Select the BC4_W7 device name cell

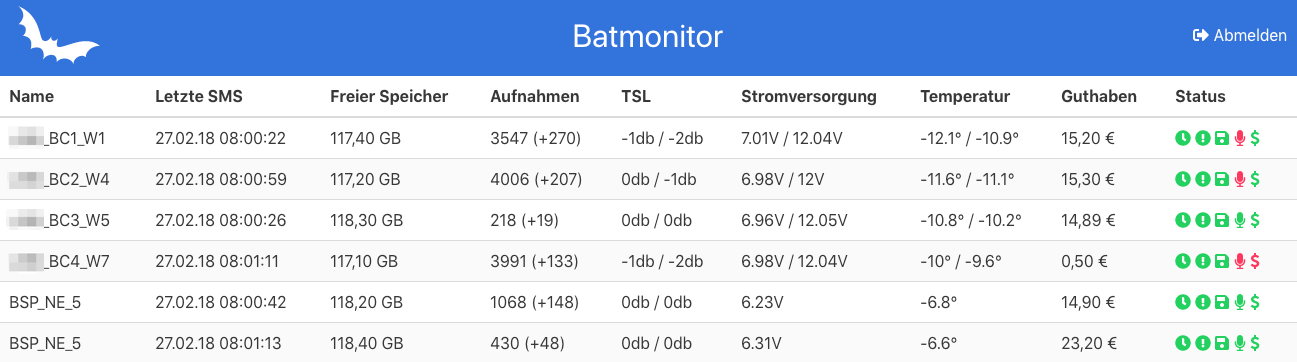58,261
